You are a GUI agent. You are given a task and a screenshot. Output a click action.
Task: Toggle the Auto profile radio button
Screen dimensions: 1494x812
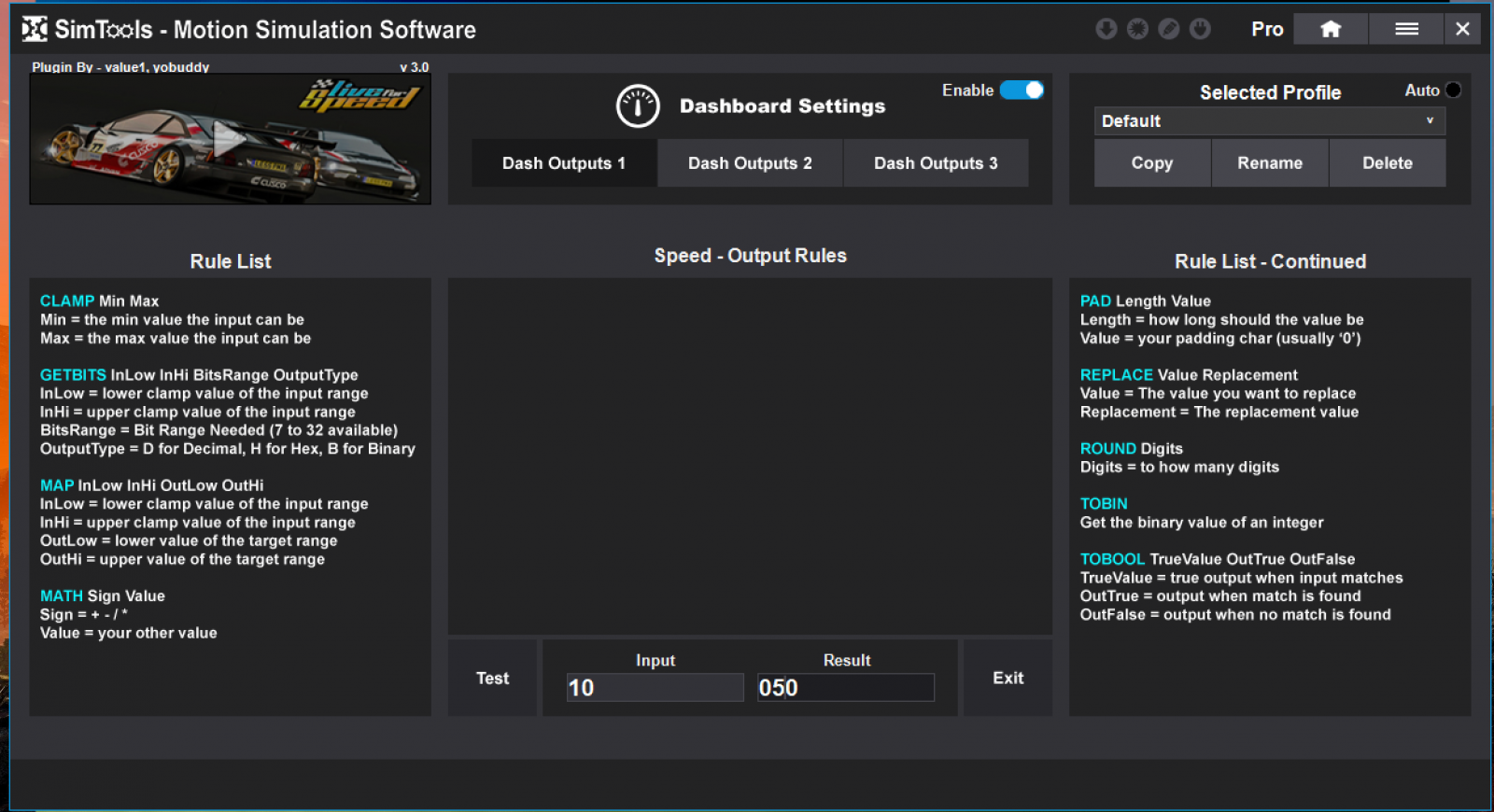[x=1453, y=91]
